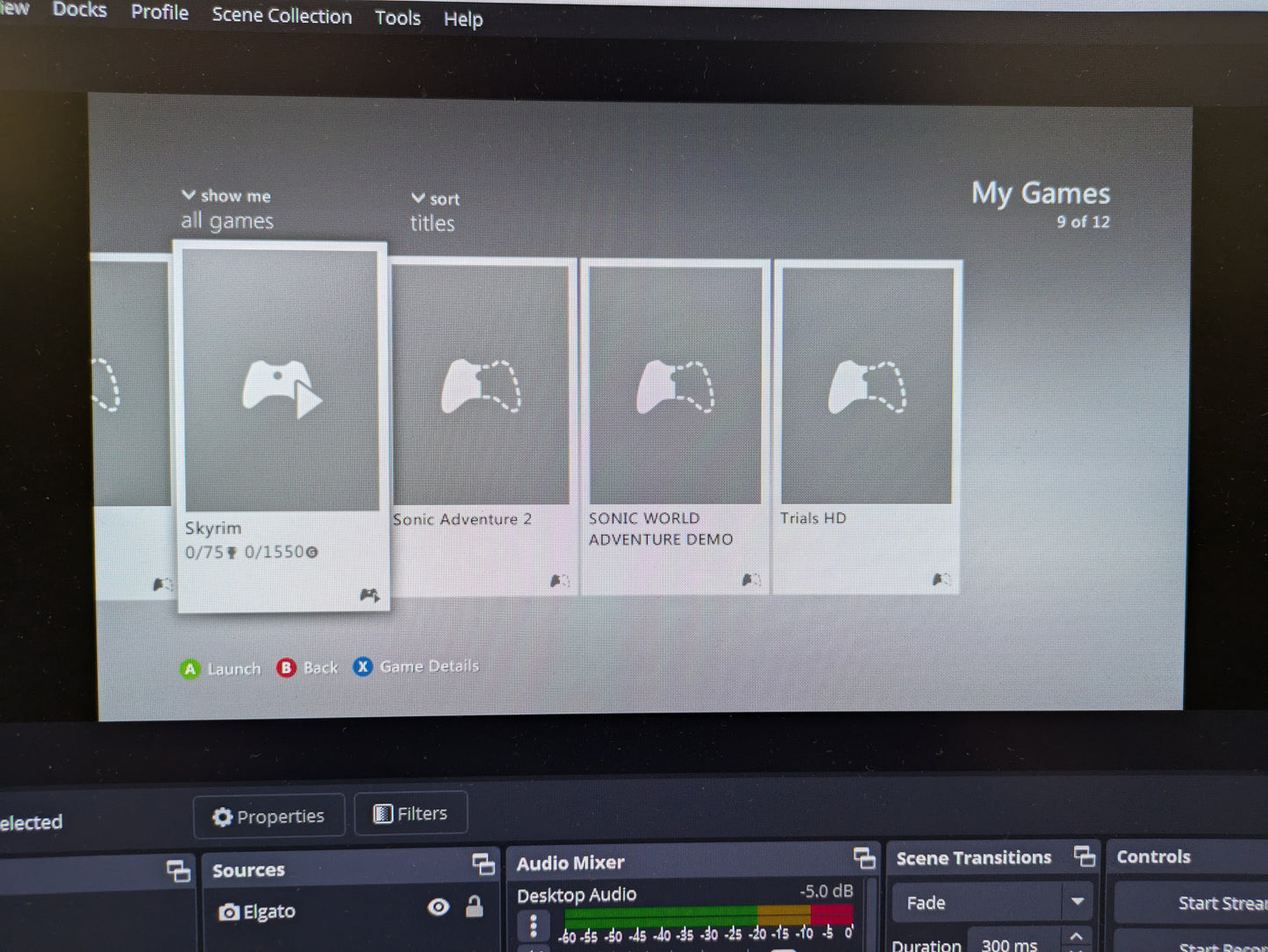
Task: Select the Sonic World Adventure Demo tile
Action: (x=675, y=427)
